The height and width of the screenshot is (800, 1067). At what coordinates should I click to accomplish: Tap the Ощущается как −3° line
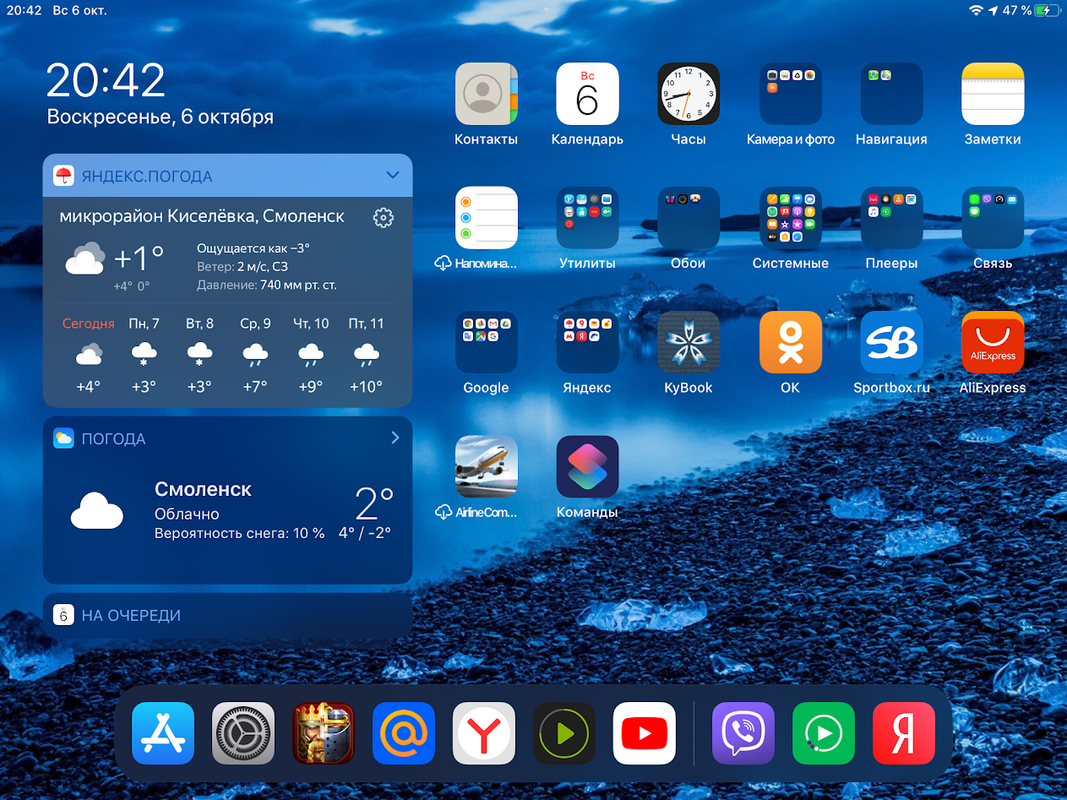click(x=253, y=248)
